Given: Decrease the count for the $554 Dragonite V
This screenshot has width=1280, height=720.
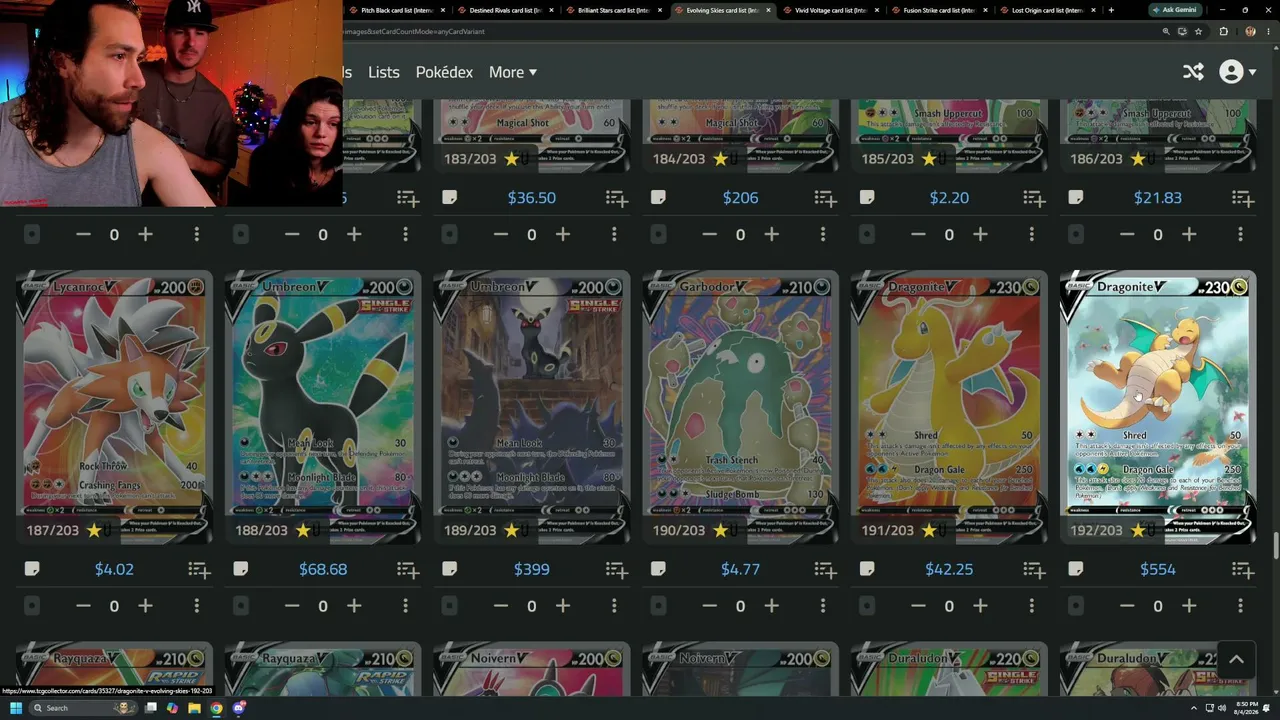Looking at the screenshot, I should (x=1127, y=606).
